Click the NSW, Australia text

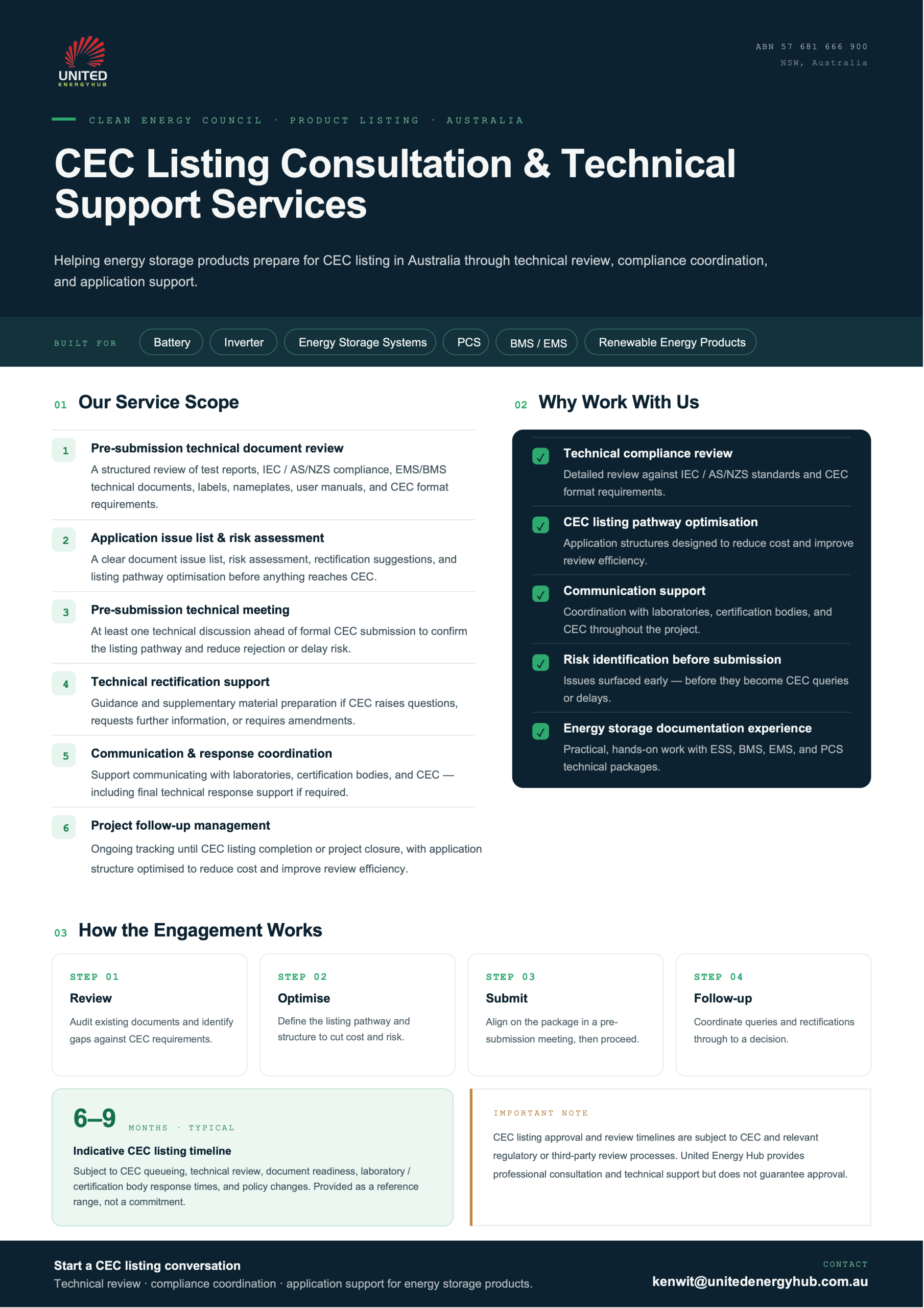pyautogui.click(x=824, y=63)
